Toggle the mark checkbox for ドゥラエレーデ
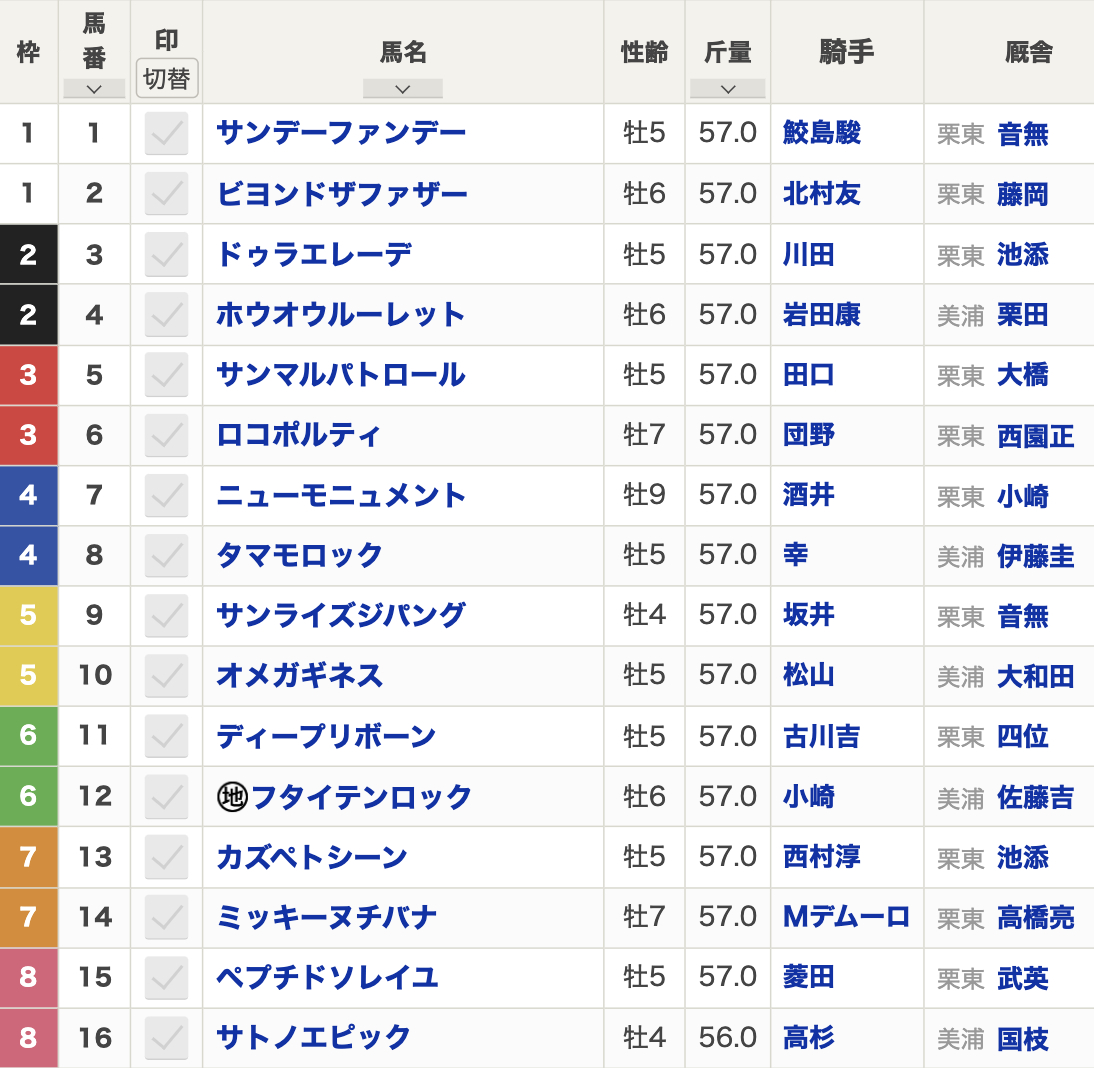Screen dimensions: 1094x1068 pyautogui.click(x=167, y=254)
